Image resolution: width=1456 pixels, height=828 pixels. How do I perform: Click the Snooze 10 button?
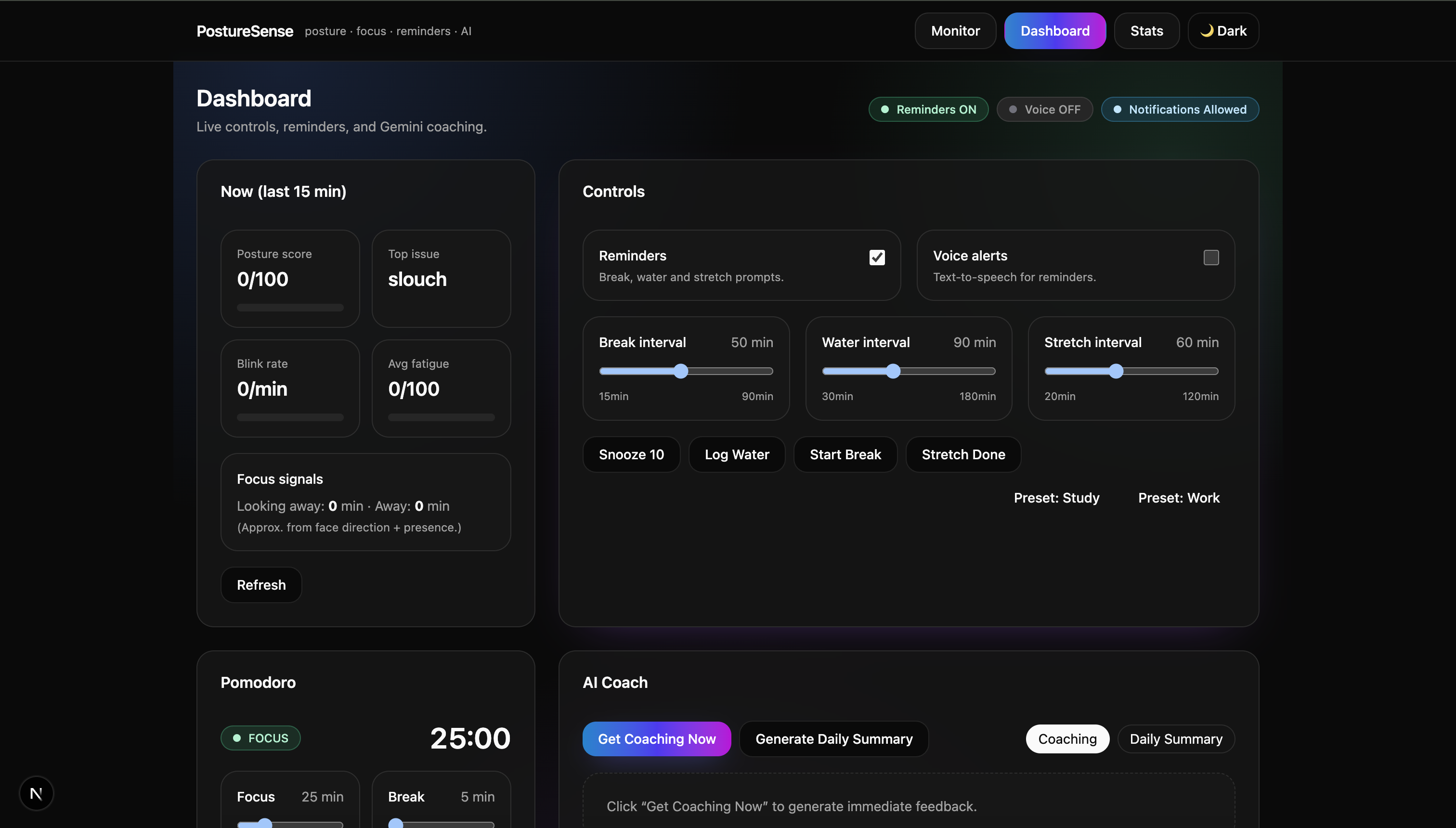pyautogui.click(x=631, y=454)
